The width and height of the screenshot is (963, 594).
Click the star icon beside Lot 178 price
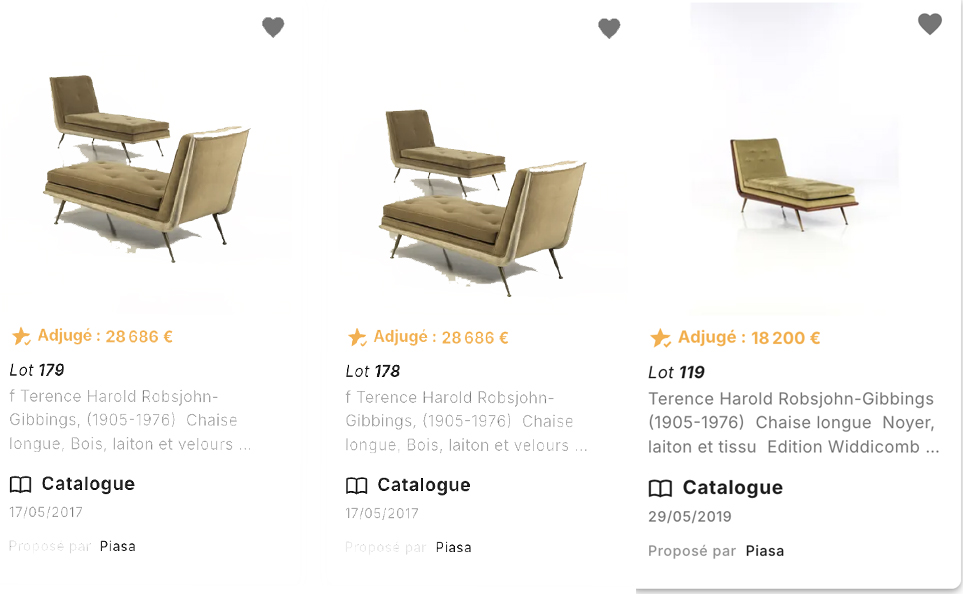pos(357,338)
